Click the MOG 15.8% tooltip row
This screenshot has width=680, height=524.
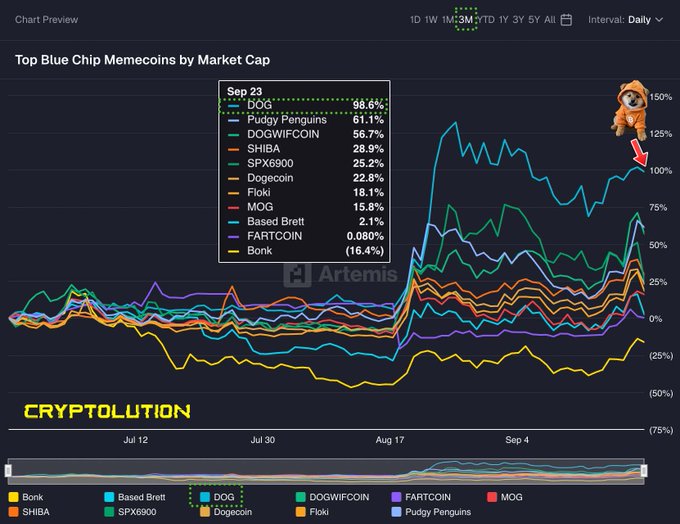click(x=305, y=207)
